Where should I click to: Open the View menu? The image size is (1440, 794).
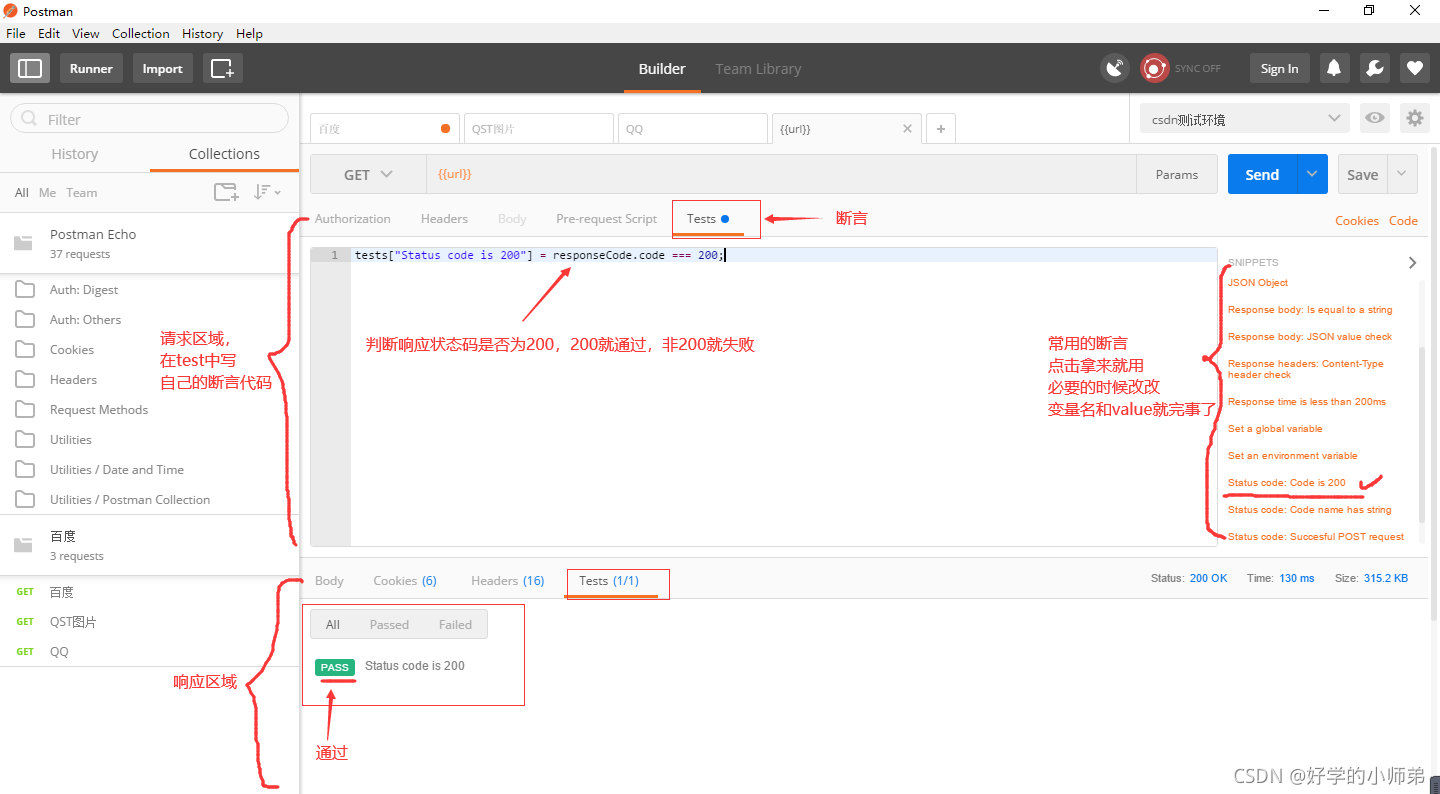coord(86,33)
